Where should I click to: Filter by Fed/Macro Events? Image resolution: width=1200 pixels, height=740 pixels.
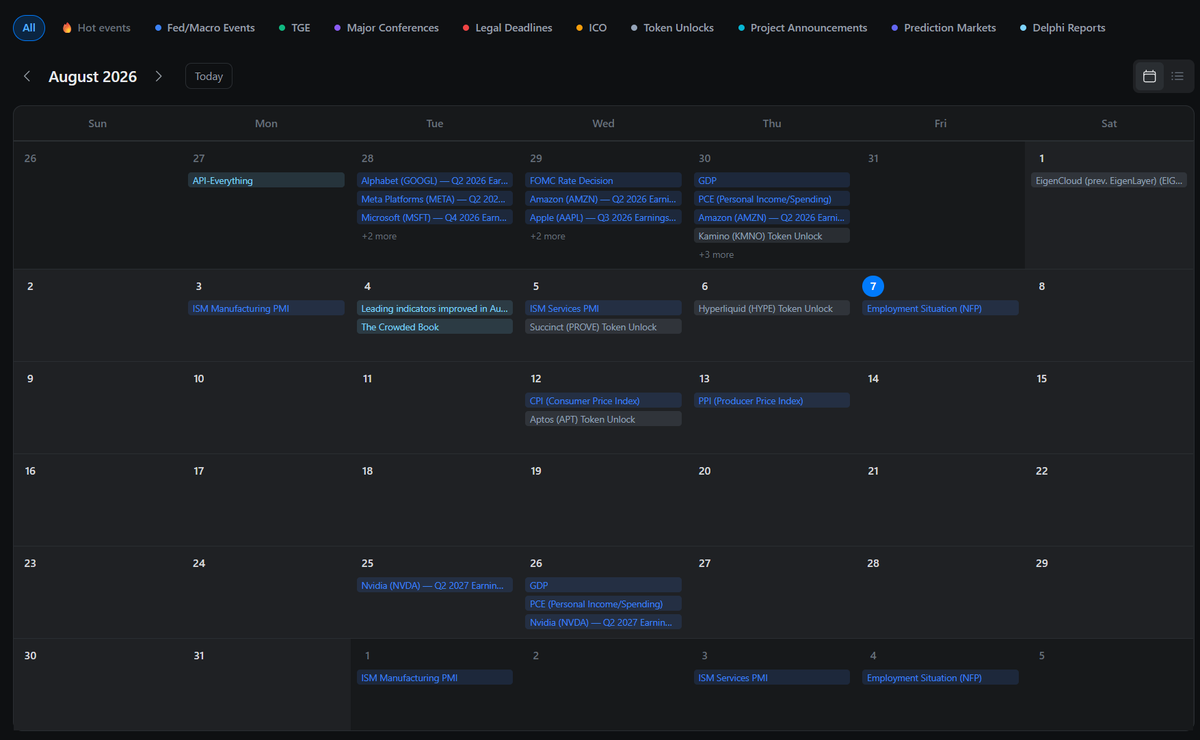(x=205, y=28)
